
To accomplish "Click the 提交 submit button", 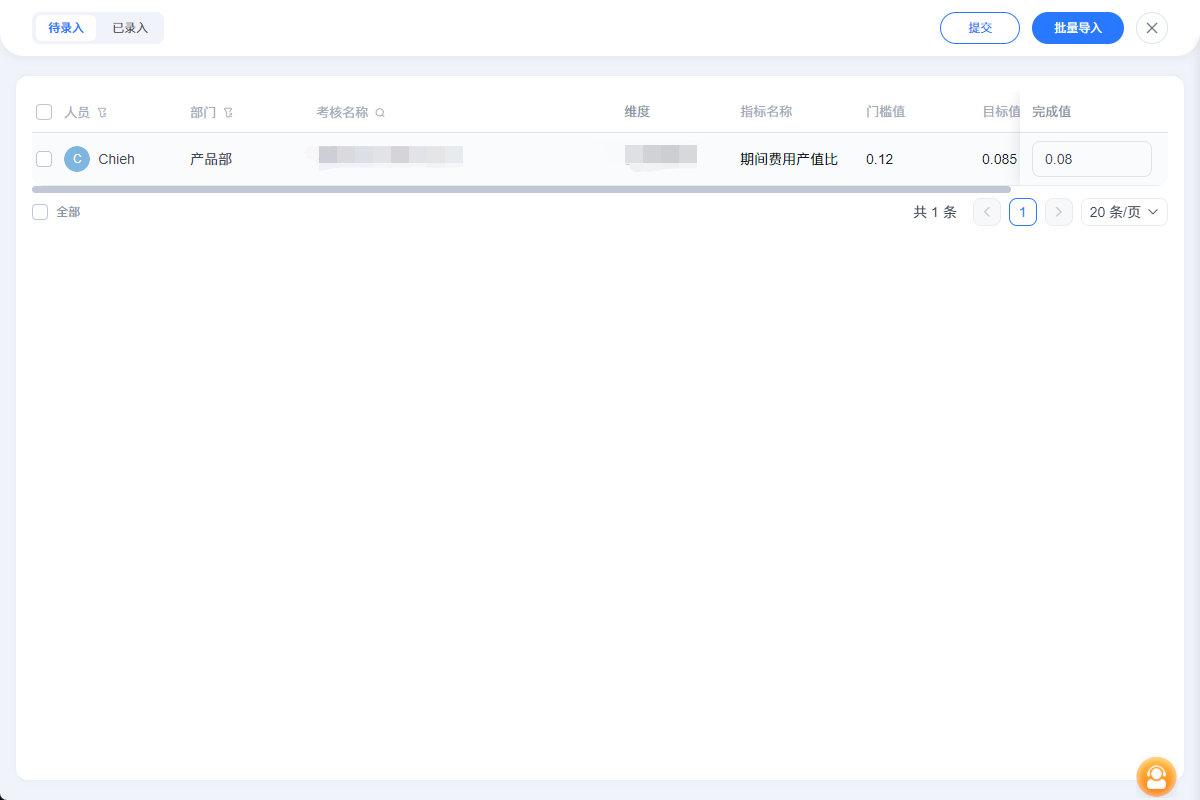I will [x=979, y=28].
